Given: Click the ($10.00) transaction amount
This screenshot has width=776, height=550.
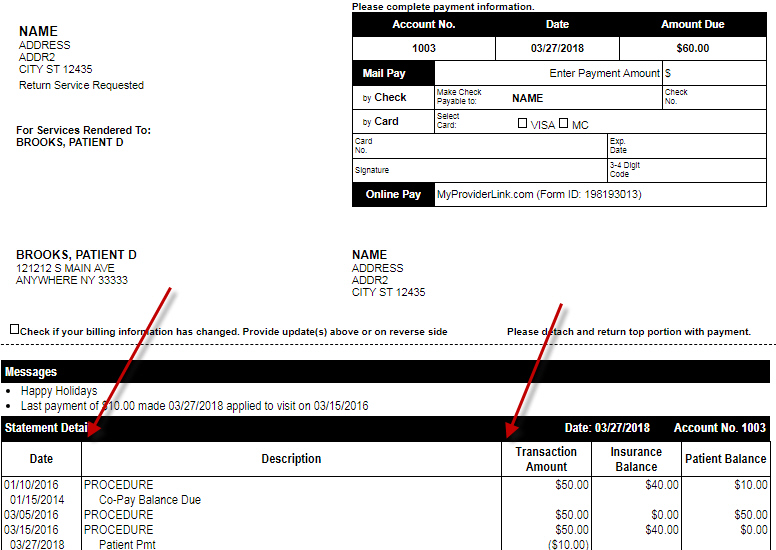Looking at the screenshot, I should (x=568, y=545).
